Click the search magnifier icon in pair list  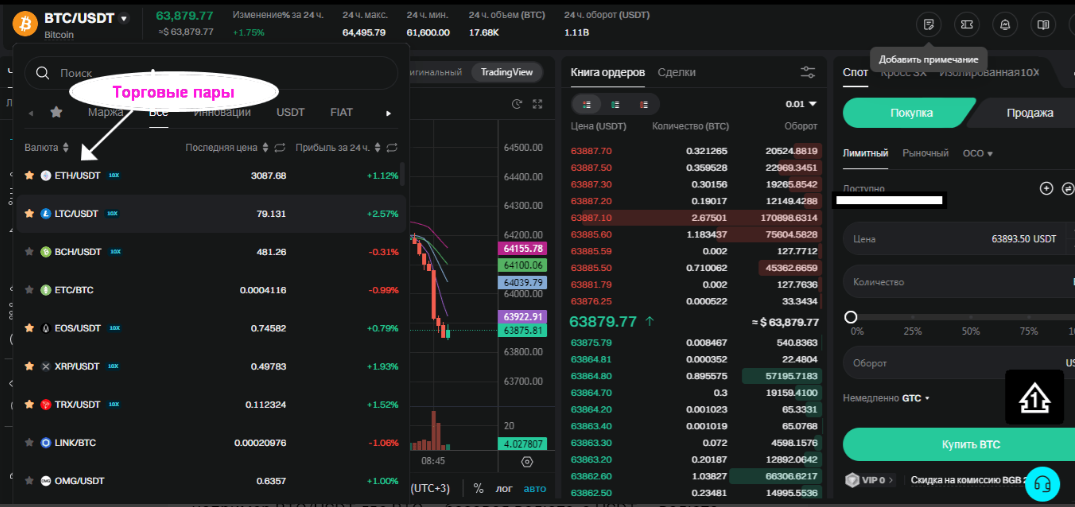point(43,73)
